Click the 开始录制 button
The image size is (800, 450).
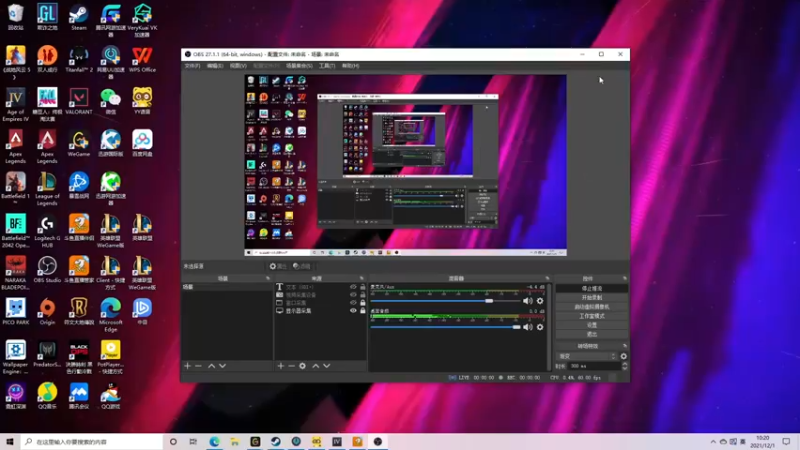click(592, 297)
